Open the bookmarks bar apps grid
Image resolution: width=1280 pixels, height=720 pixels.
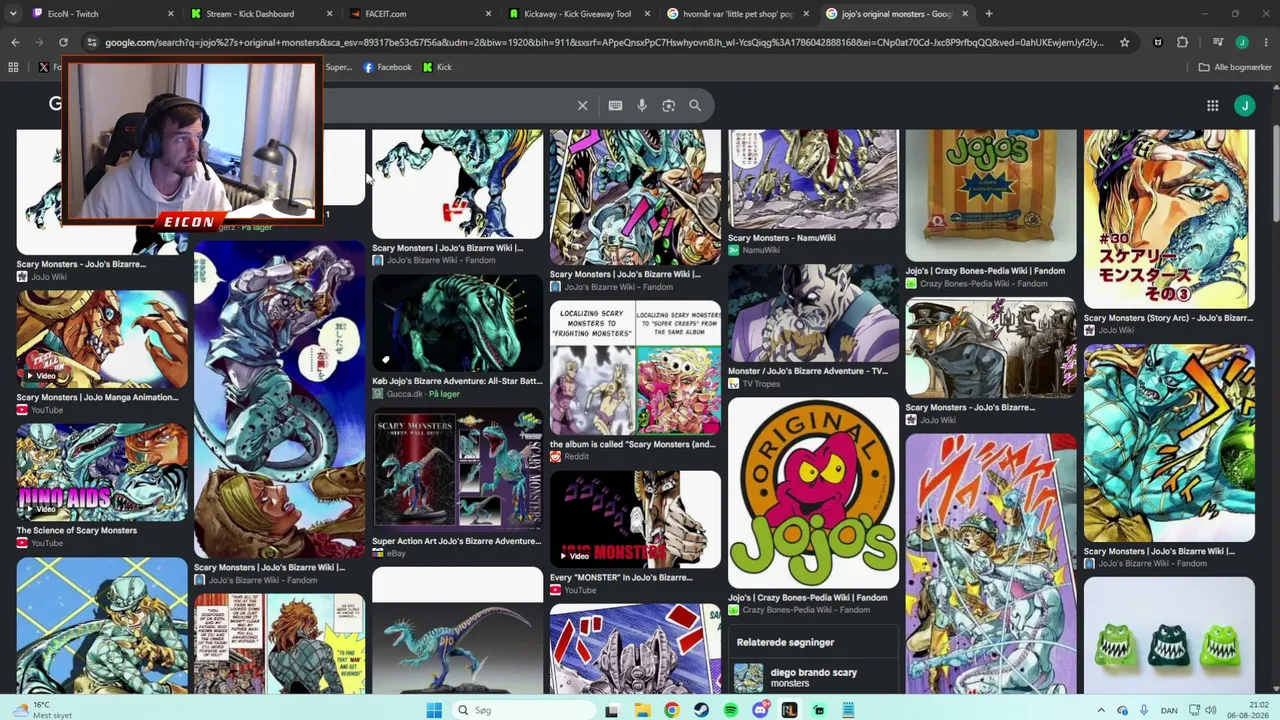tap(13, 67)
